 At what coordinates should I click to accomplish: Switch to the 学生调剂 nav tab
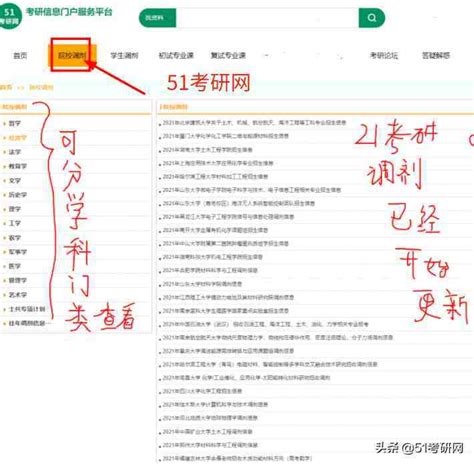(x=124, y=55)
